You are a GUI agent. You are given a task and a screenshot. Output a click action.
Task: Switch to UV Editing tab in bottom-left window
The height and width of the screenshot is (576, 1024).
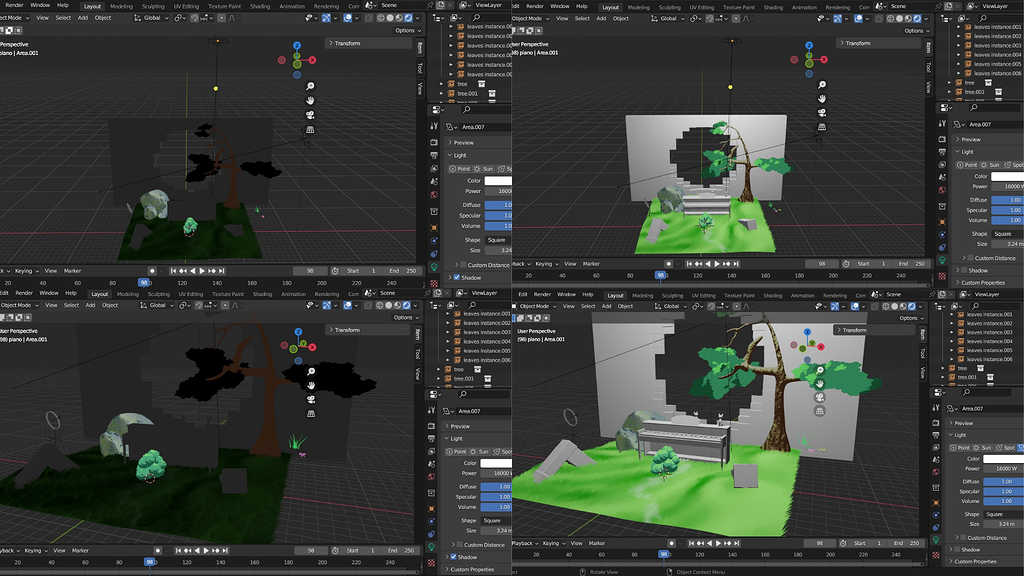coord(191,294)
